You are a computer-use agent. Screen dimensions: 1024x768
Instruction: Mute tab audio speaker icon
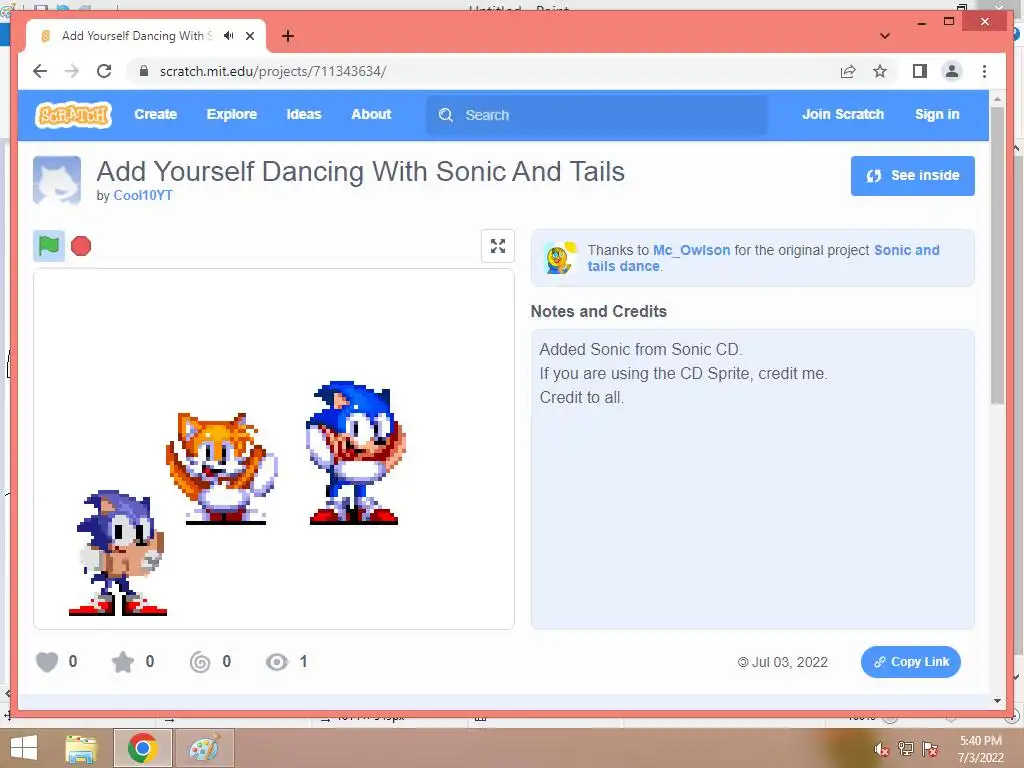[x=229, y=36]
